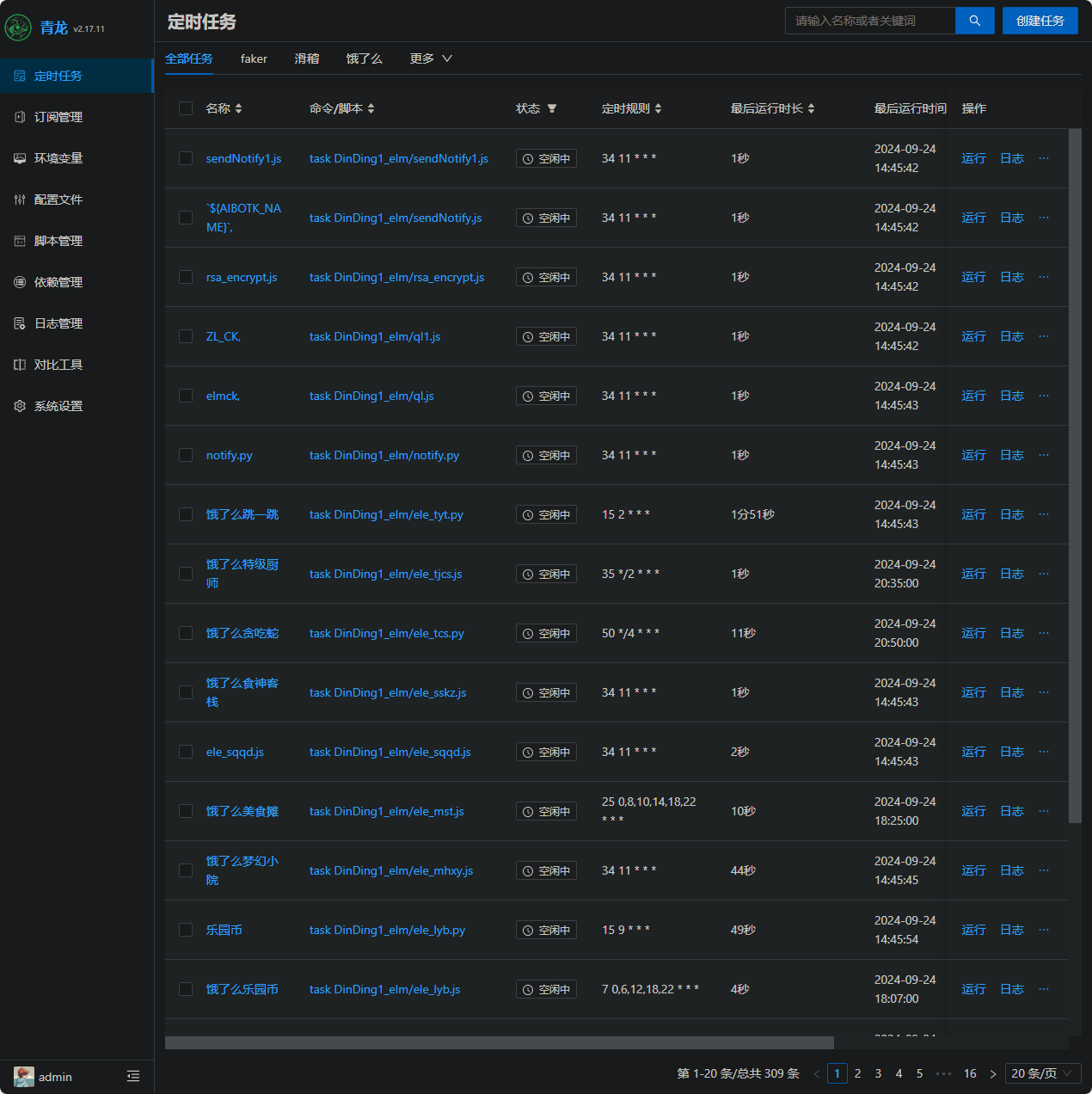1092x1094 pixels.
Task: Click the horizontal scrollbar below the table
Action: [499, 1042]
